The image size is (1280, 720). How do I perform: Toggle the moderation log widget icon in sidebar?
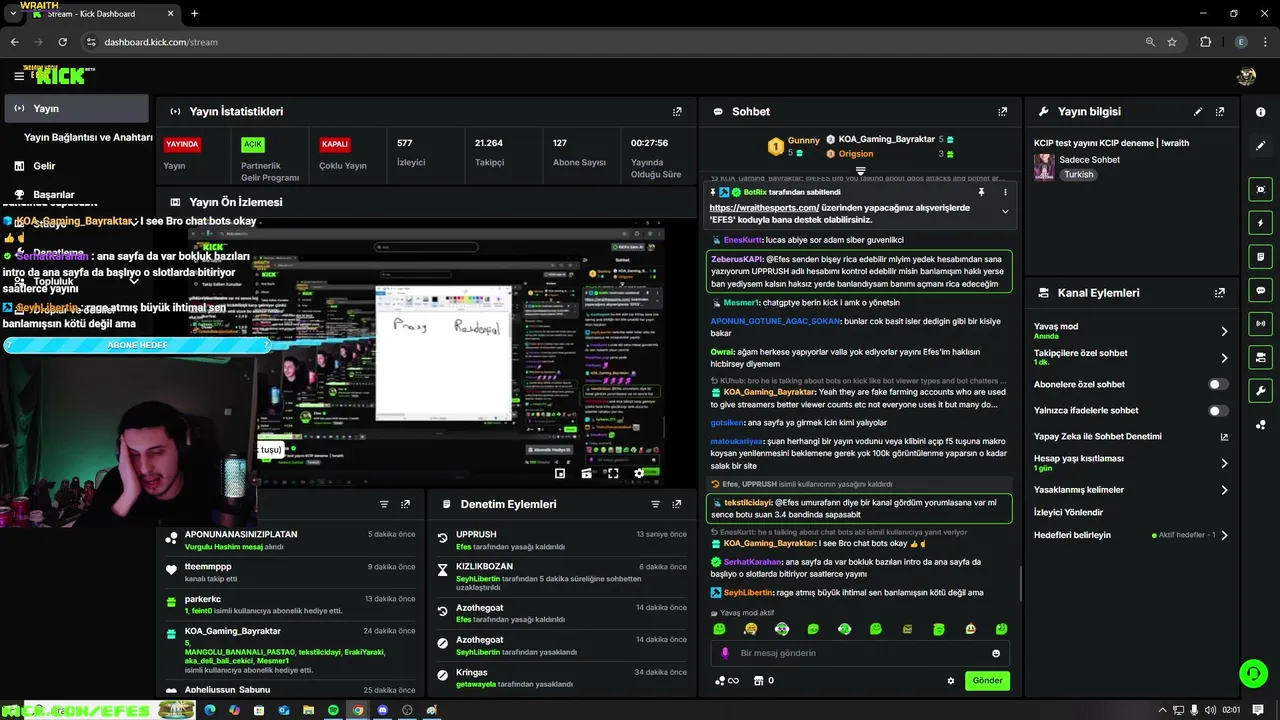tap(1260, 256)
